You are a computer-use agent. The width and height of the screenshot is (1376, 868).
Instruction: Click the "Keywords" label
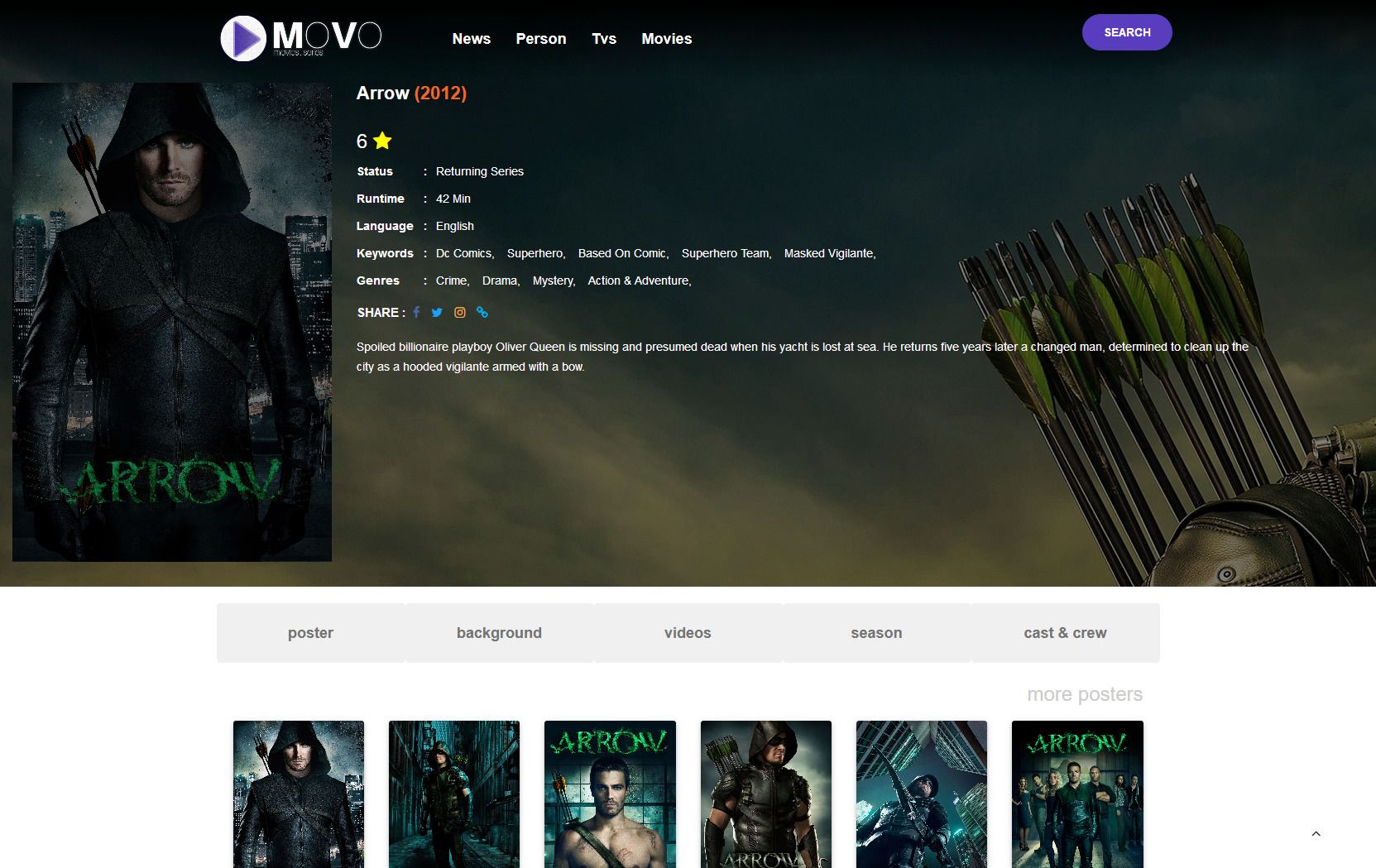pos(385,253)
